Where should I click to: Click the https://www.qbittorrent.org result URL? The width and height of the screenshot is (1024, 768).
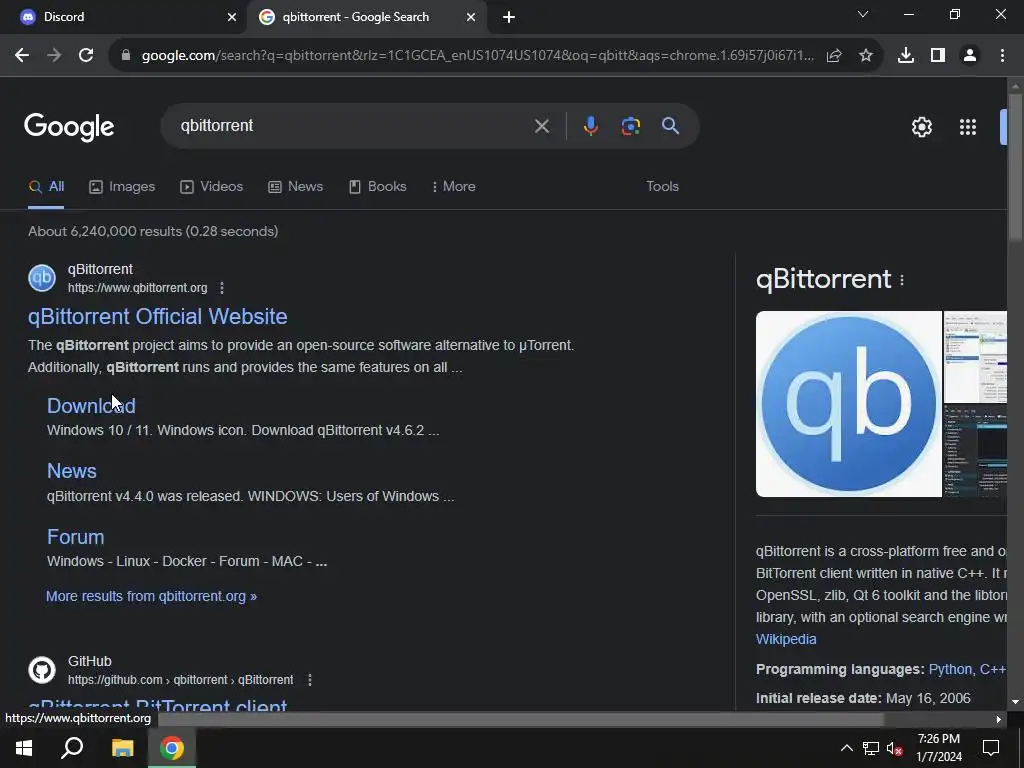coord(138,288)
